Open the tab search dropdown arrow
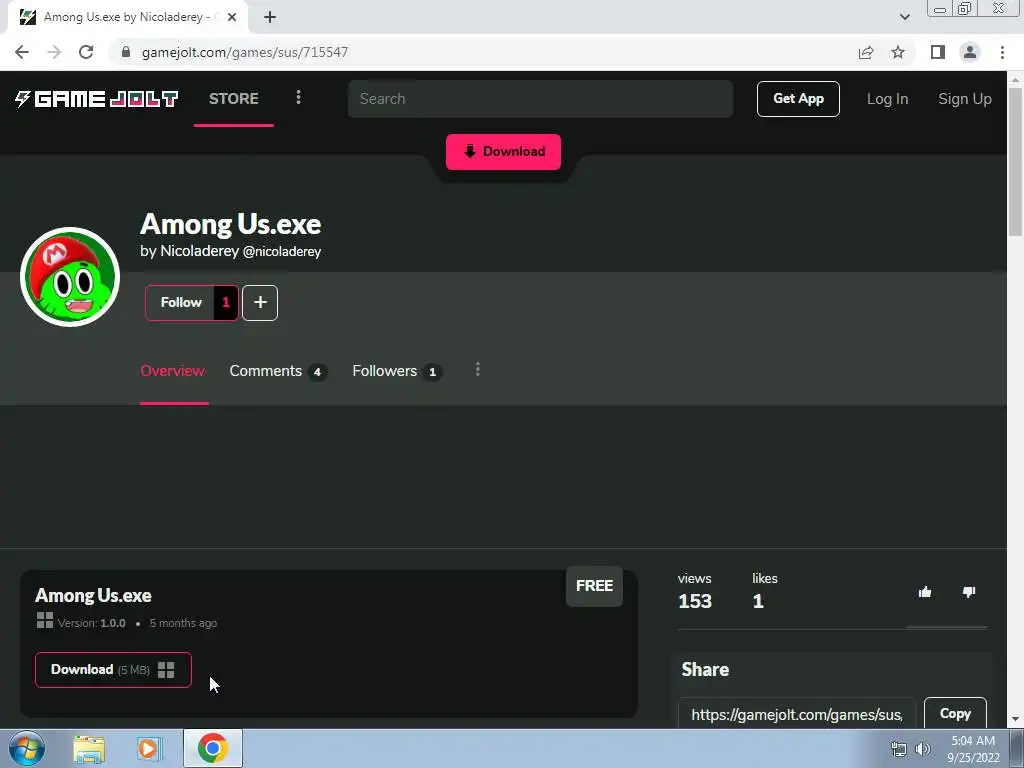Screen dimensions: 1024x768 904,17
